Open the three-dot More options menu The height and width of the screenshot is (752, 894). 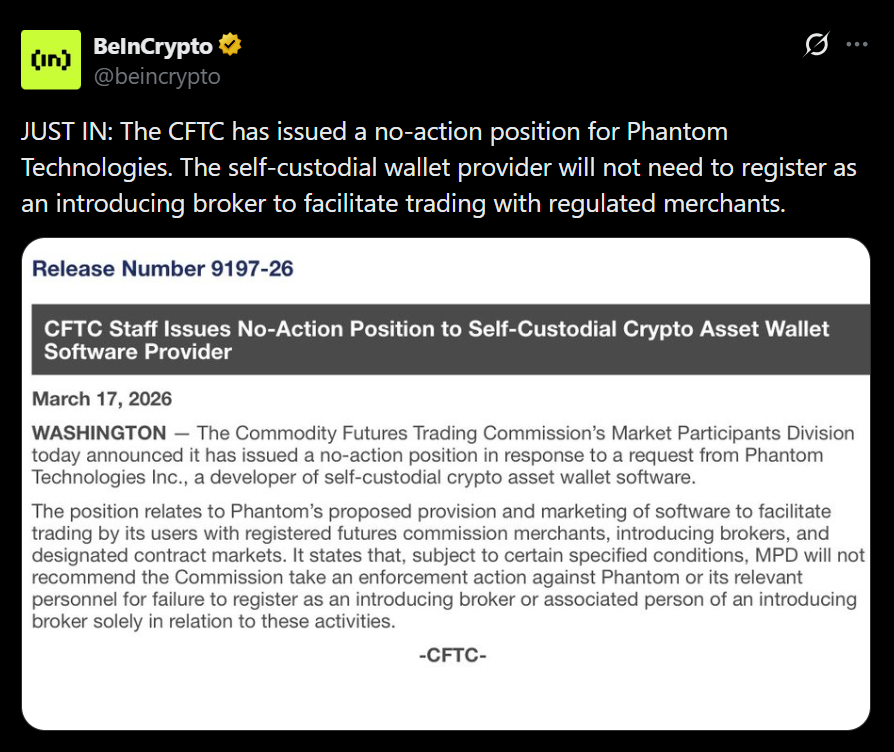857,45
